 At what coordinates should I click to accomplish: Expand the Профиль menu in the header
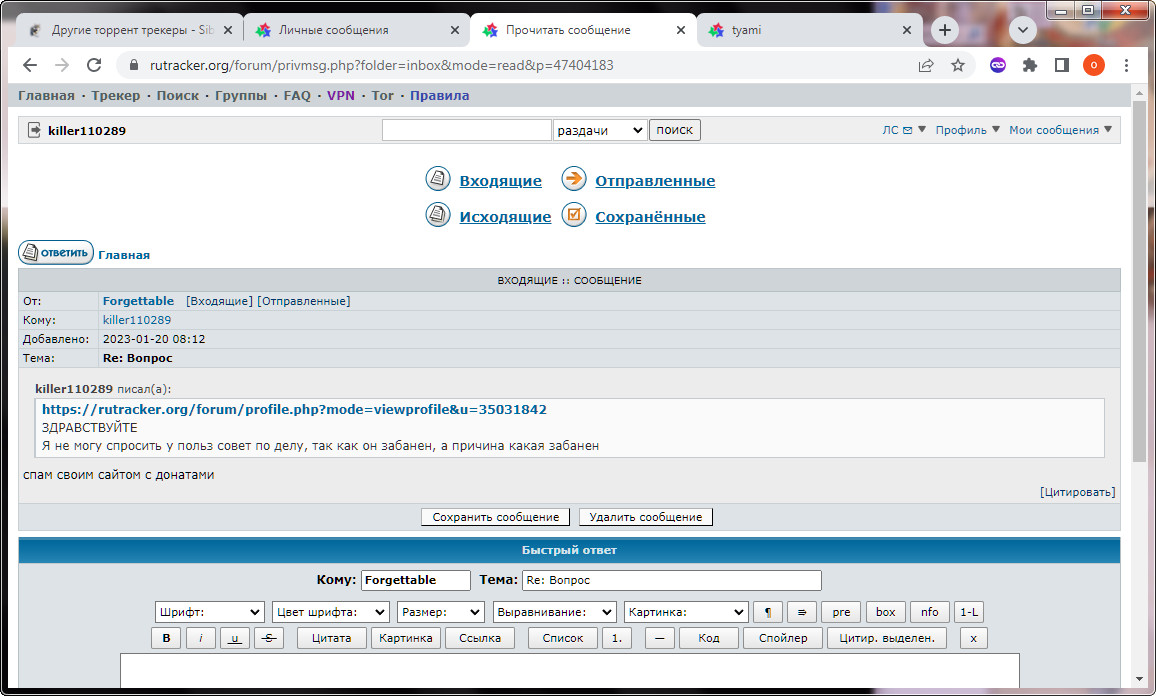[x=967, y=130]
